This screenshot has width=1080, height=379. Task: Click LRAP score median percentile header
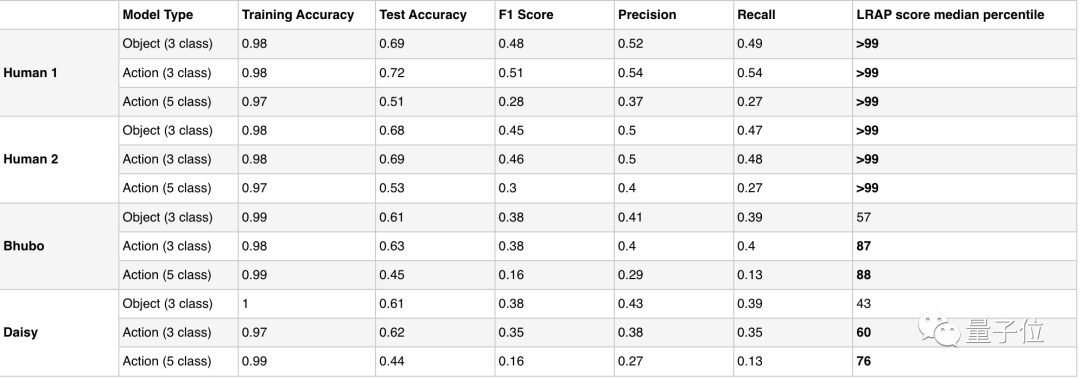[950, 14]
